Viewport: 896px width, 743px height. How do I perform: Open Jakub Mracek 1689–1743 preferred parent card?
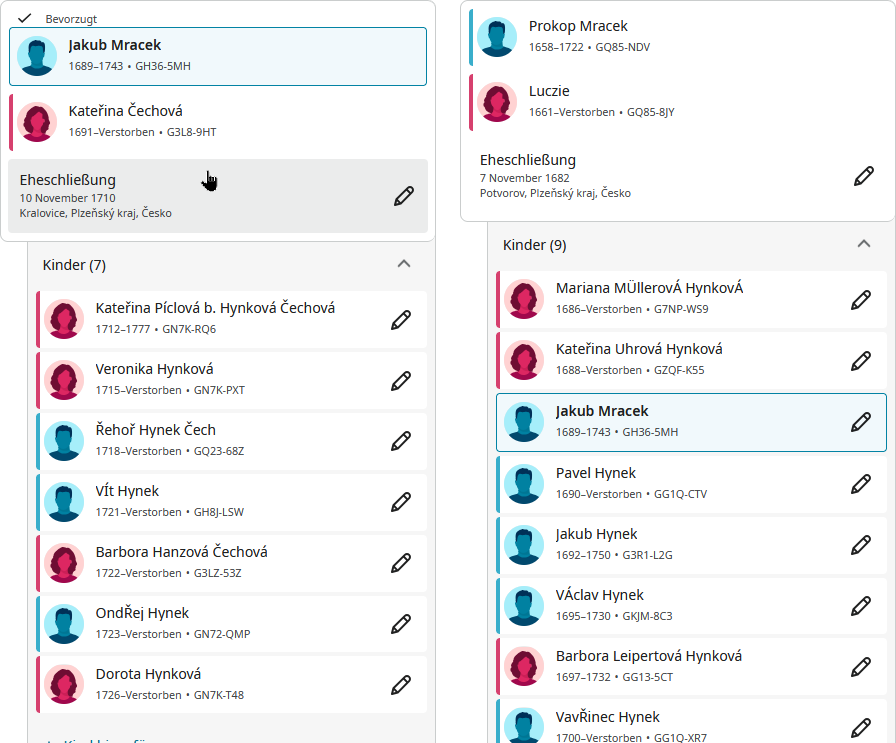click(x=218, y=57)
